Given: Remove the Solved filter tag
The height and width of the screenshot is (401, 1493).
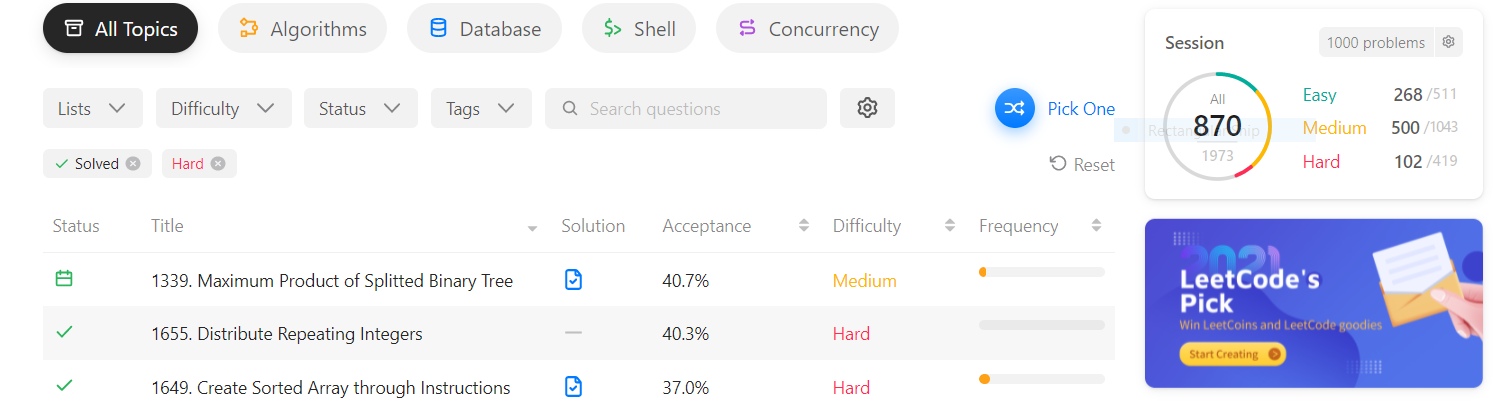Looking at the screenshot, I should pyautogui.click(x=133, y=164).
